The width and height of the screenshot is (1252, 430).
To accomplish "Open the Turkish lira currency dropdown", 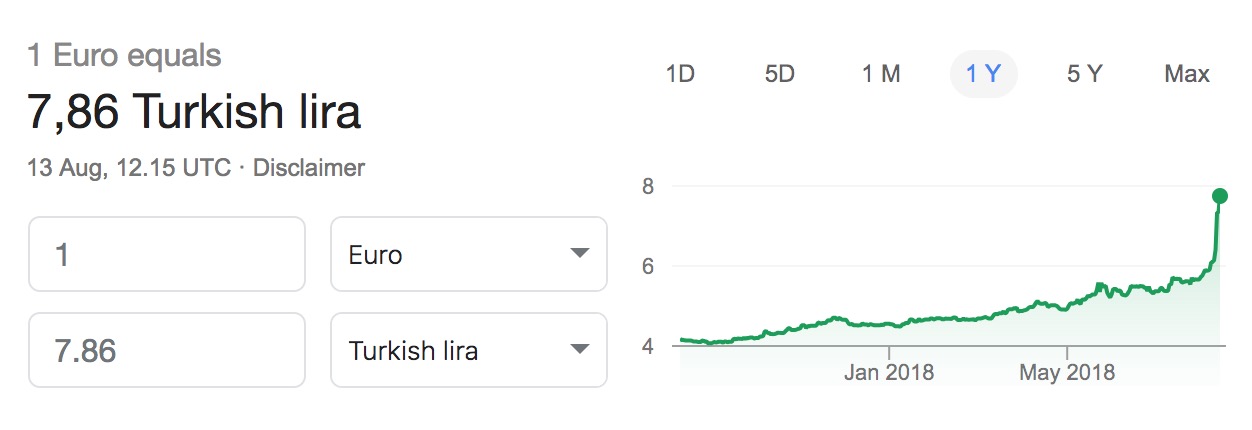I will (468, 350).
